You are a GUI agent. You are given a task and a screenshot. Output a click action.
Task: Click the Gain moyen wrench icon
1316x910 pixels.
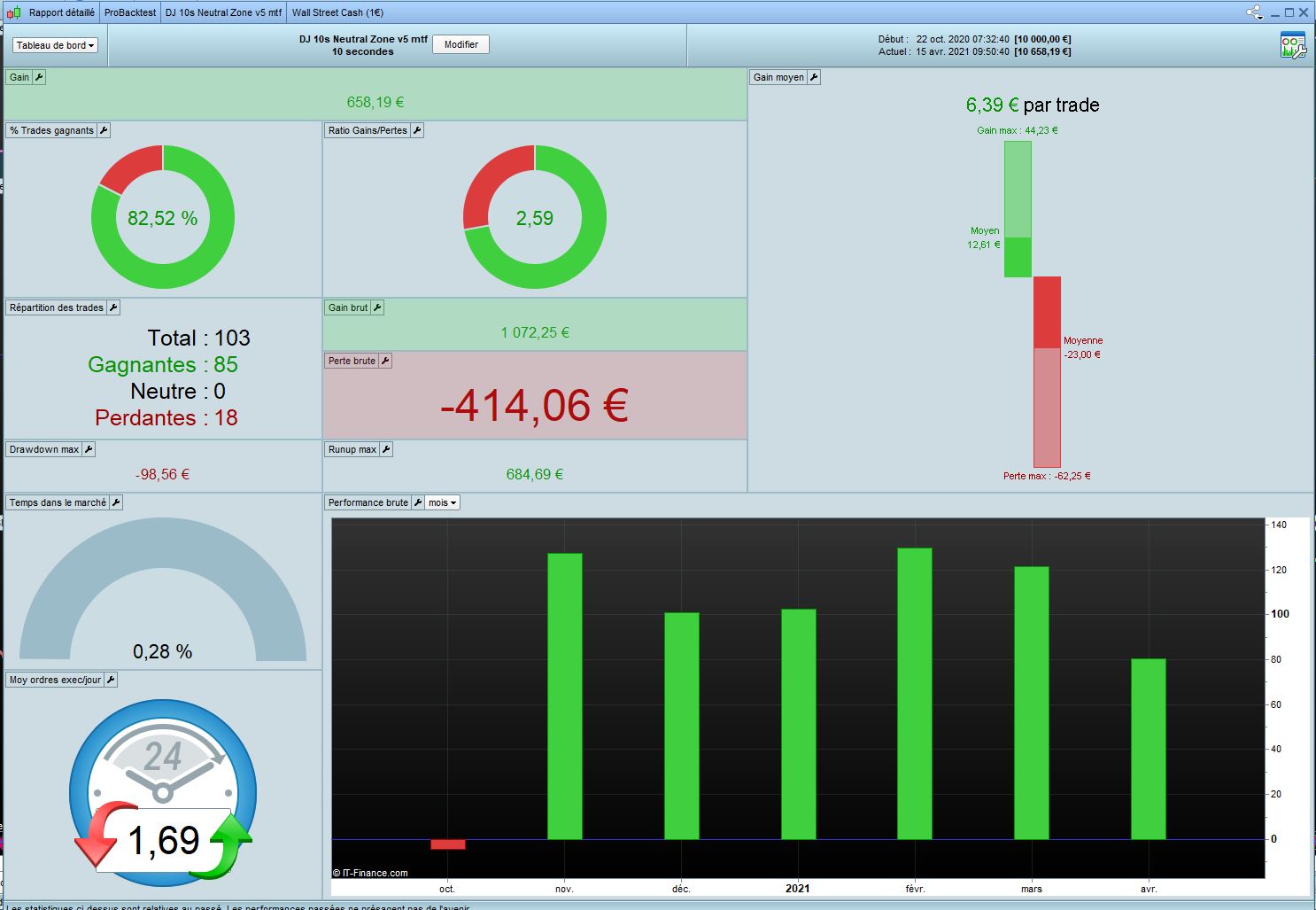814,77
